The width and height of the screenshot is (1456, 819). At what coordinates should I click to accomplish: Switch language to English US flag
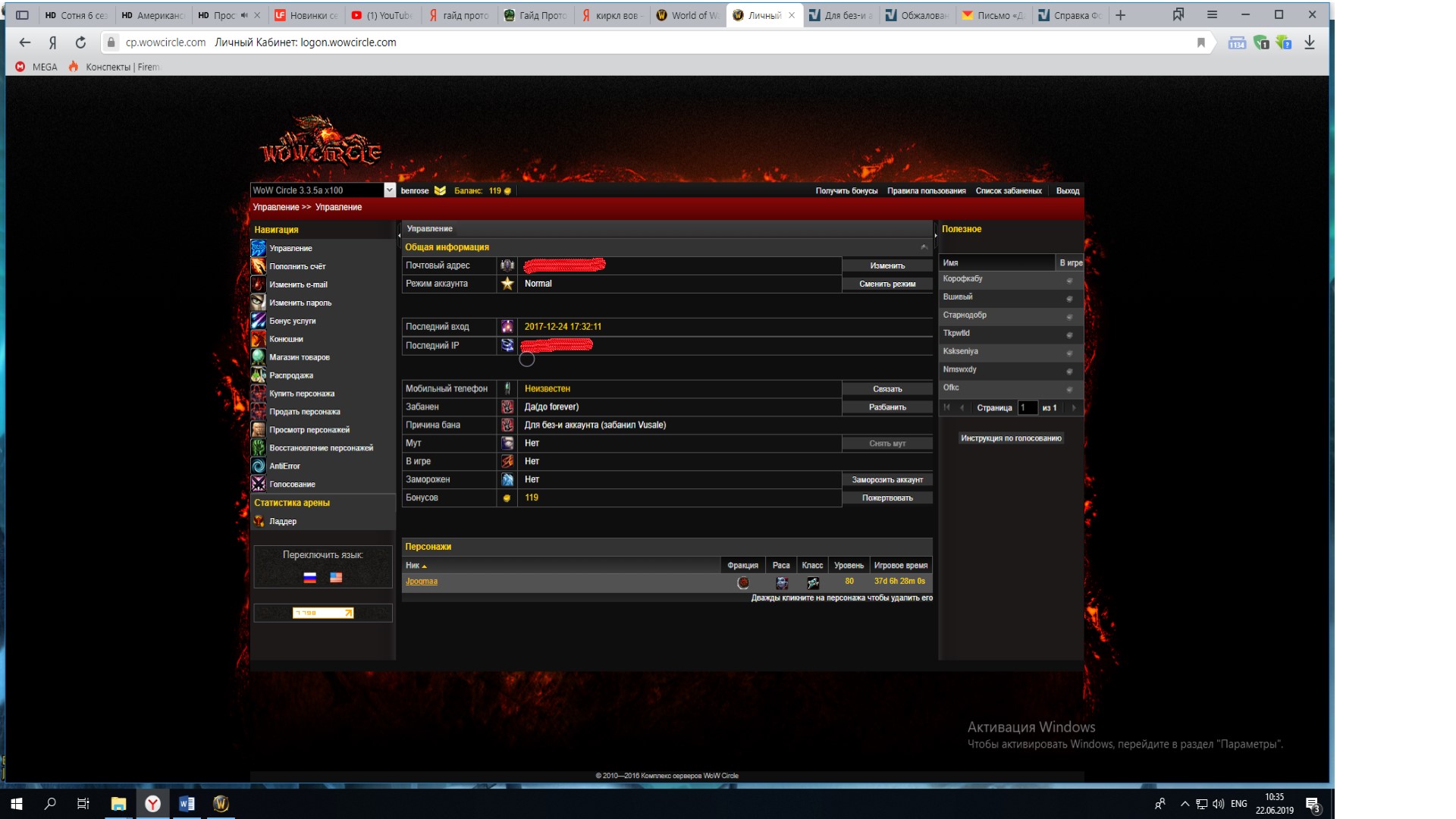336,578
